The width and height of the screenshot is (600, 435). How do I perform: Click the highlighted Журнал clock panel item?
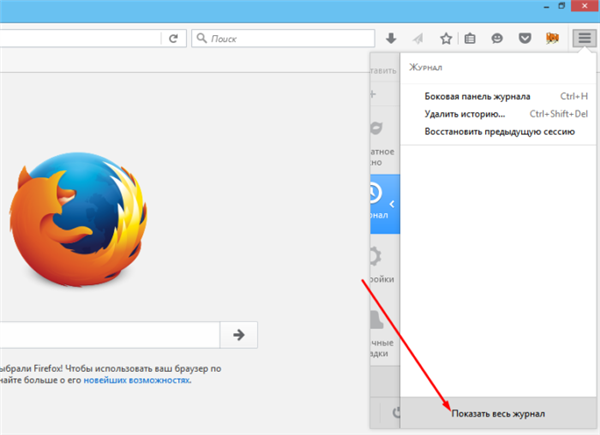[x=385, y=204]
